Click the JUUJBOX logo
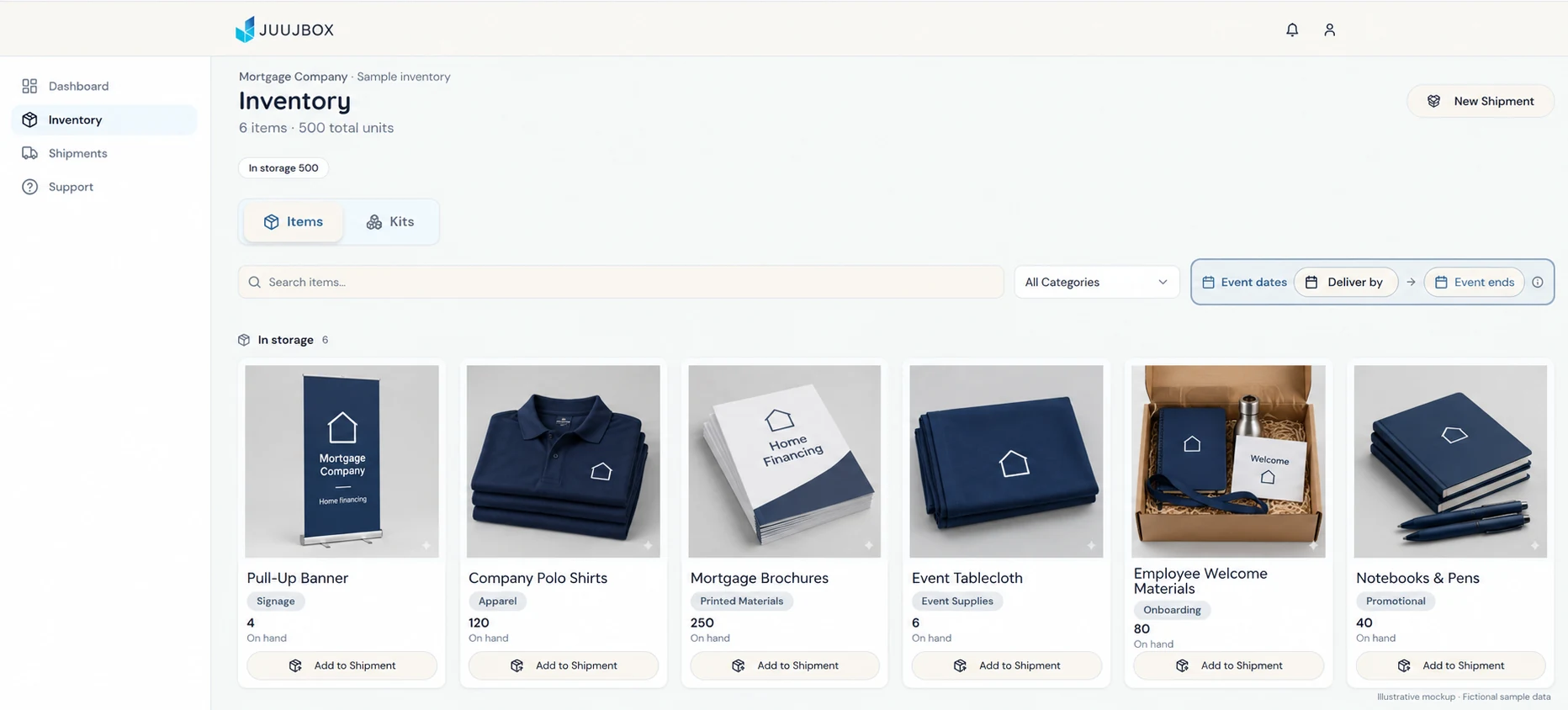1568x710 pixels. coord(284,29)
